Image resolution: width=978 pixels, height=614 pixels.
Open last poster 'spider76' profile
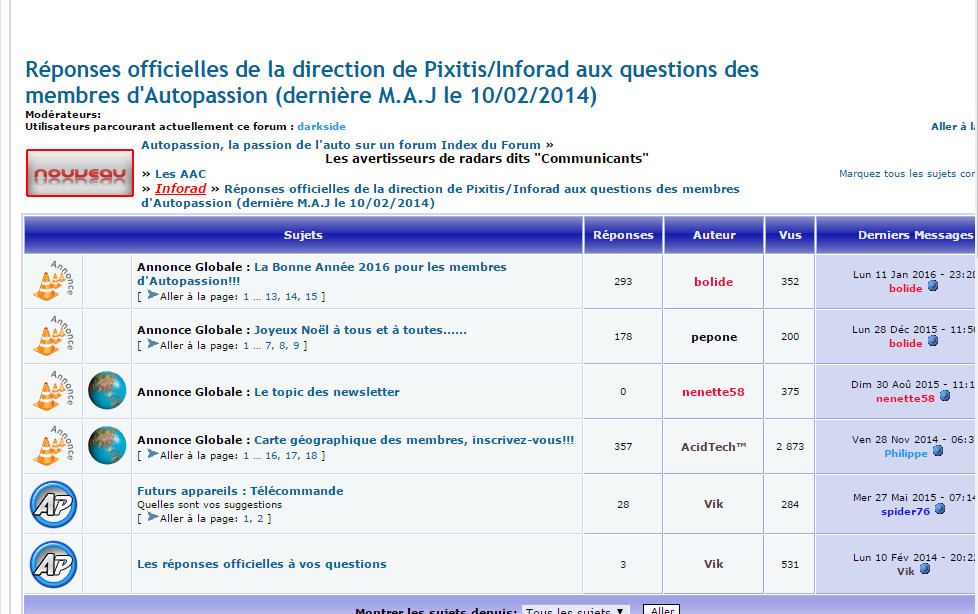905,512
